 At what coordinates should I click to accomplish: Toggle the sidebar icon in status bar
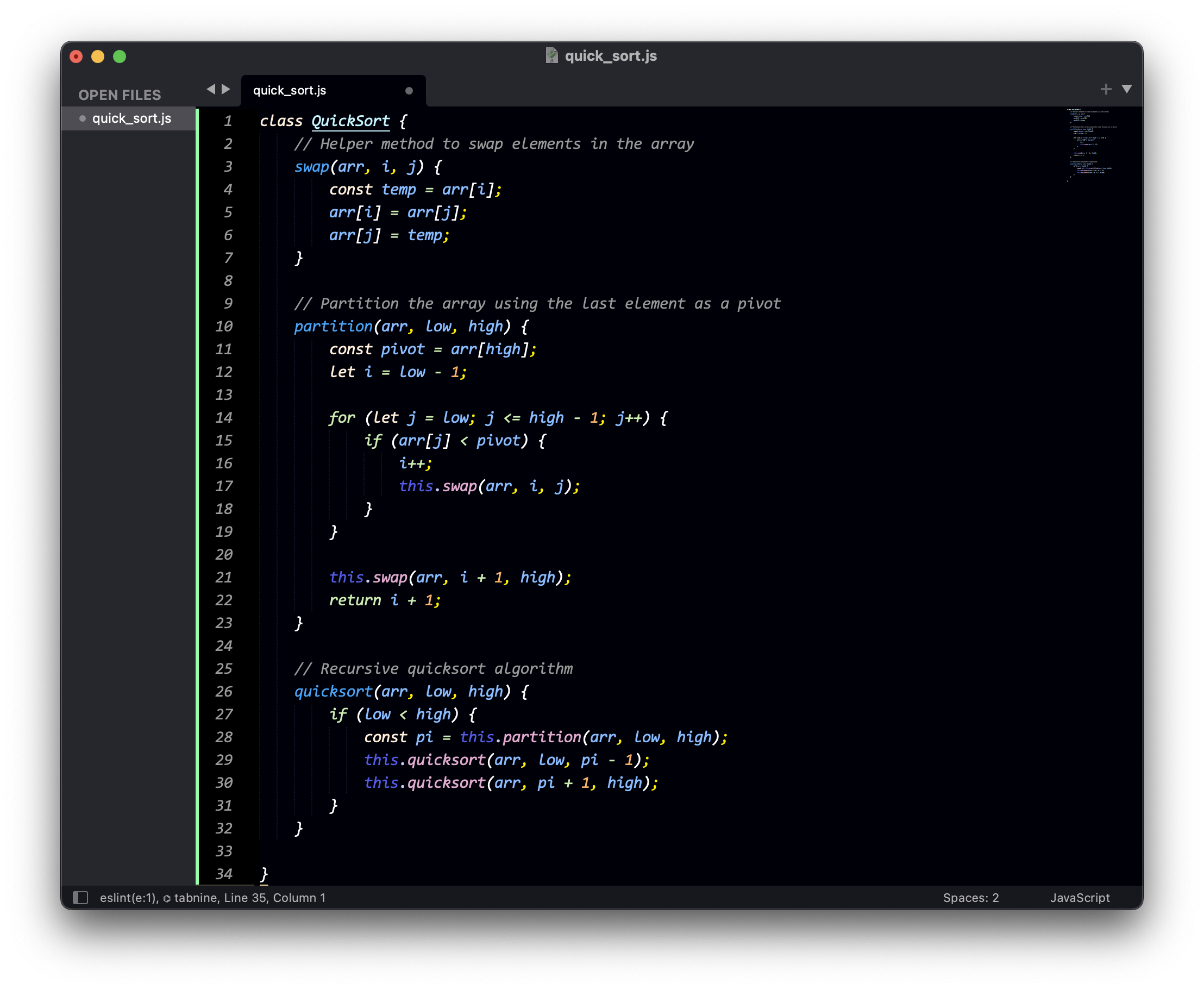[x=80, y=898]
